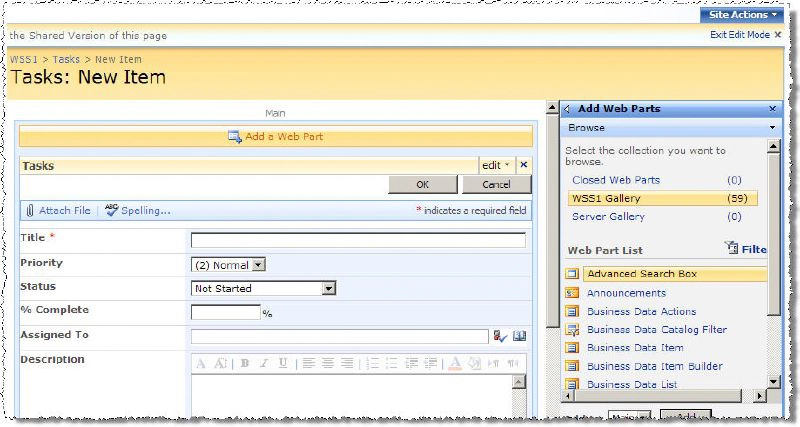The image size is (800, 427).
Task: Align text right in Description toolbar
Action: 347,364
